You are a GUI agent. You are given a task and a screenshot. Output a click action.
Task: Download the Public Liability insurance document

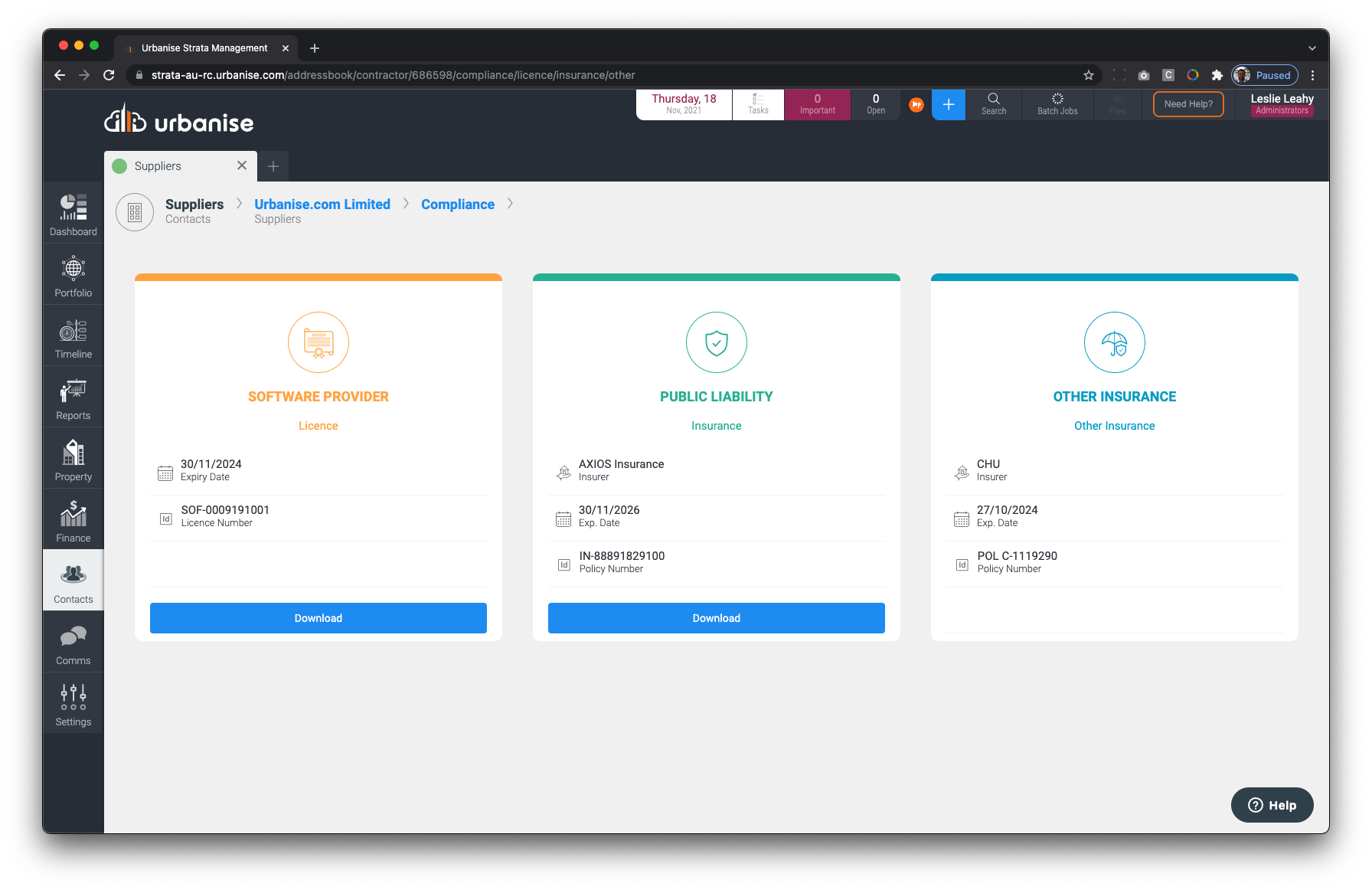pyautogui.click(x=716, y=618)
